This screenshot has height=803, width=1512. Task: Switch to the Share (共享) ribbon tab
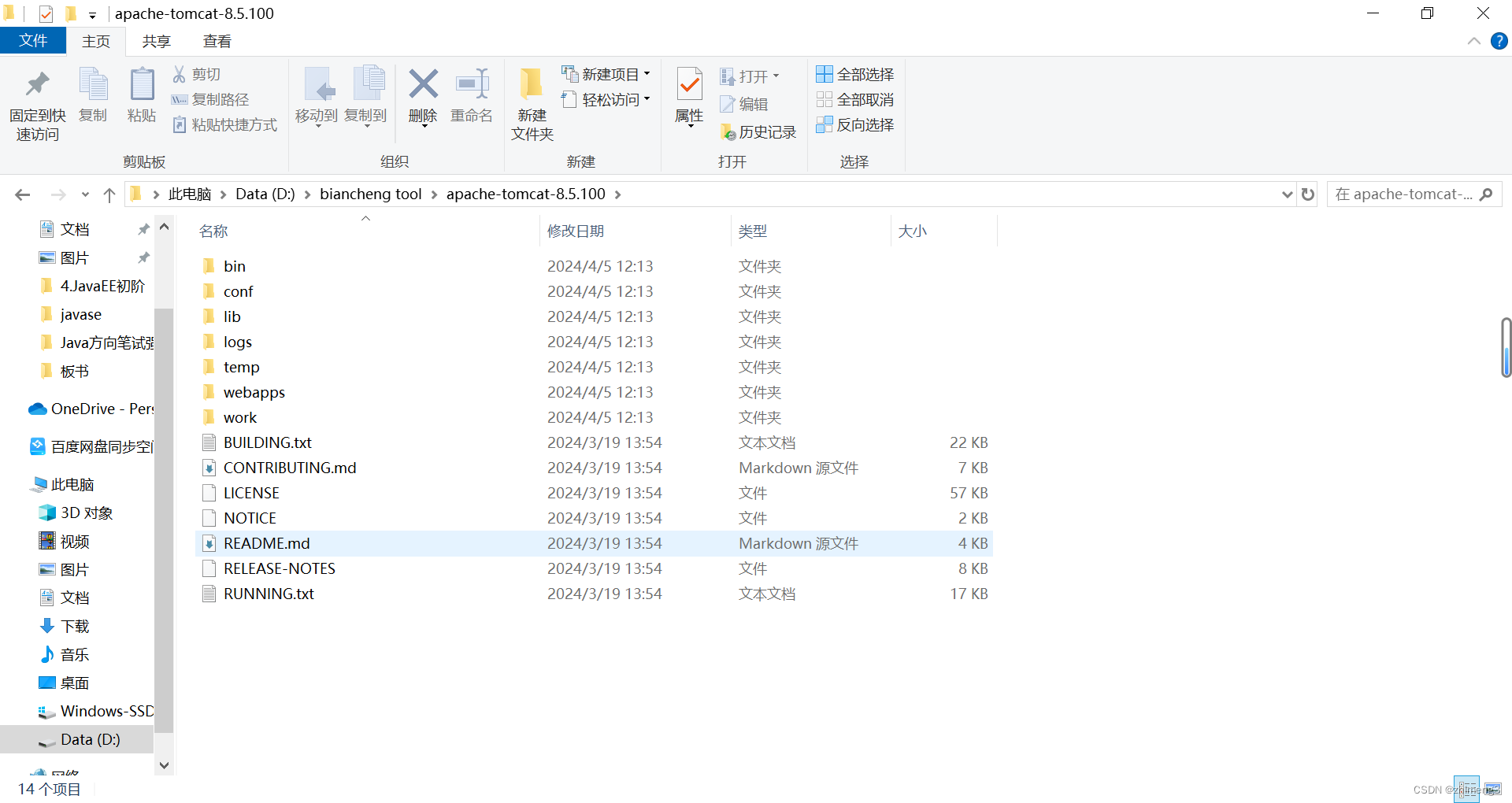(156, 41)
